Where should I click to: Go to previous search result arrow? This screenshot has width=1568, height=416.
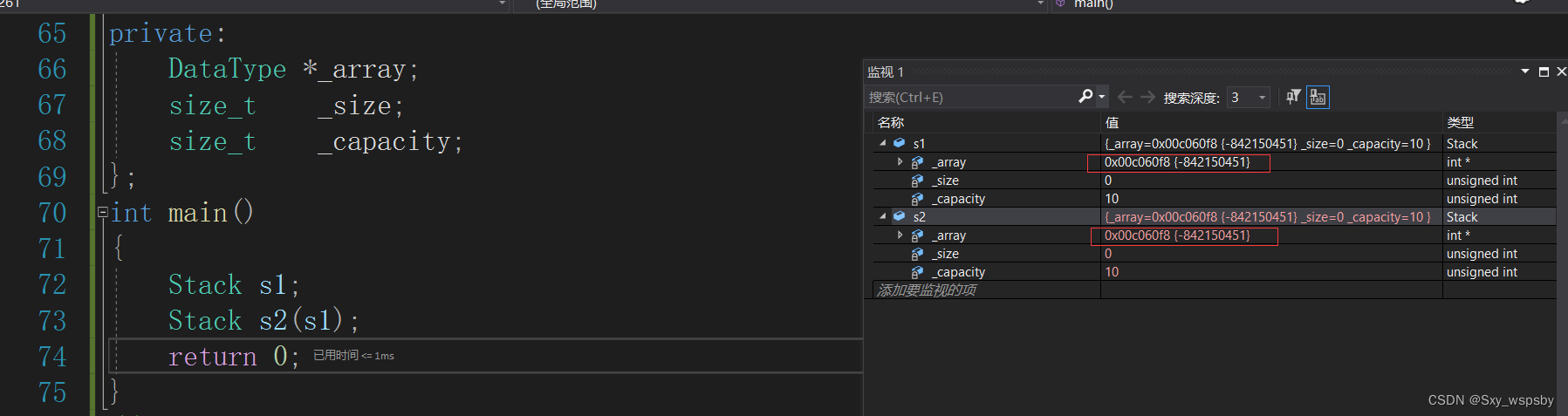(x=1125, y=98)
